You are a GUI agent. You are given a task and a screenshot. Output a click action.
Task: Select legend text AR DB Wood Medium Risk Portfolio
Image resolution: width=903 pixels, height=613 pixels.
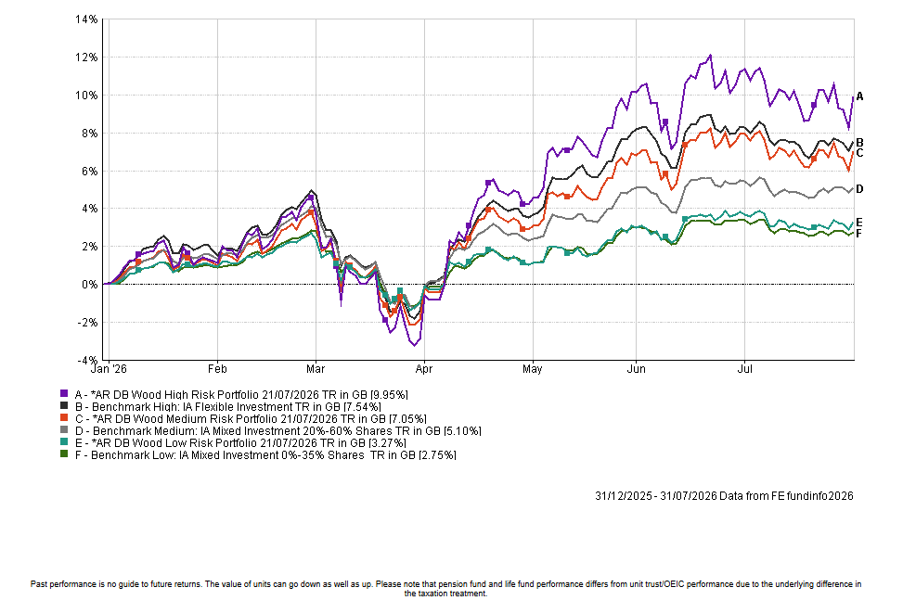click(x=187, y=419)
